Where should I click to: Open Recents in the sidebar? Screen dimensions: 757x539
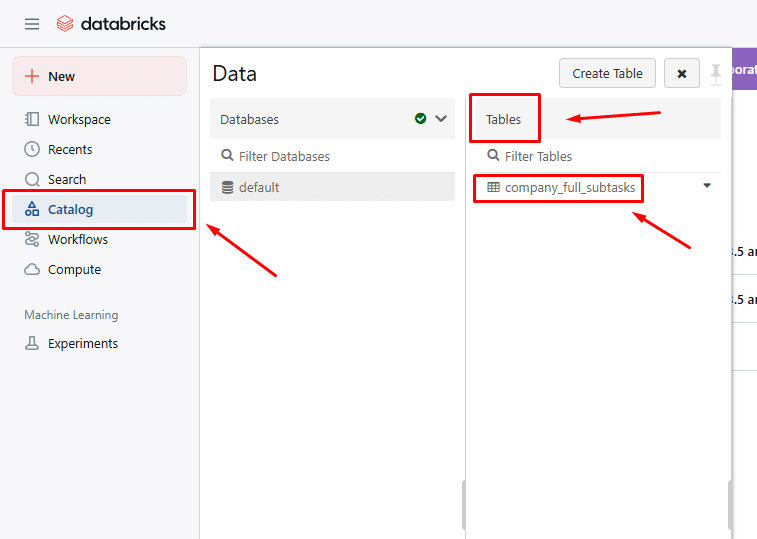pos(99,149)
